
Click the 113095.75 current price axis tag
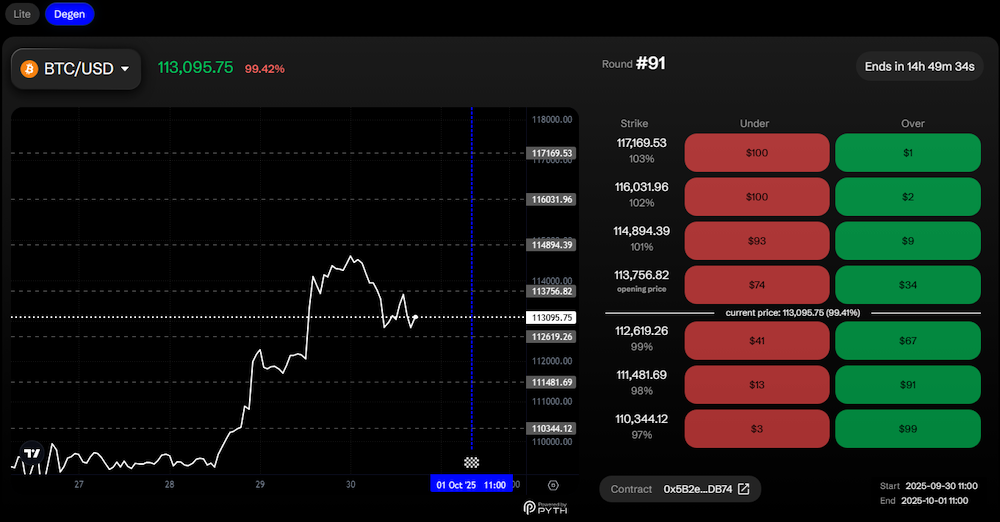(552, 317)
